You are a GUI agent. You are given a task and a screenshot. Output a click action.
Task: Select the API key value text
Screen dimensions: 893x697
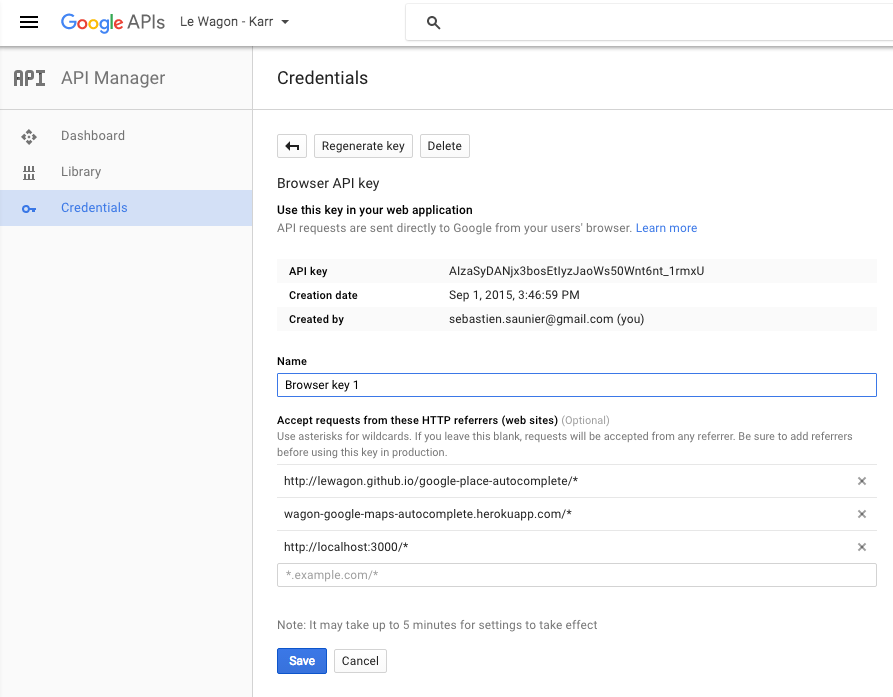(576, 271)
